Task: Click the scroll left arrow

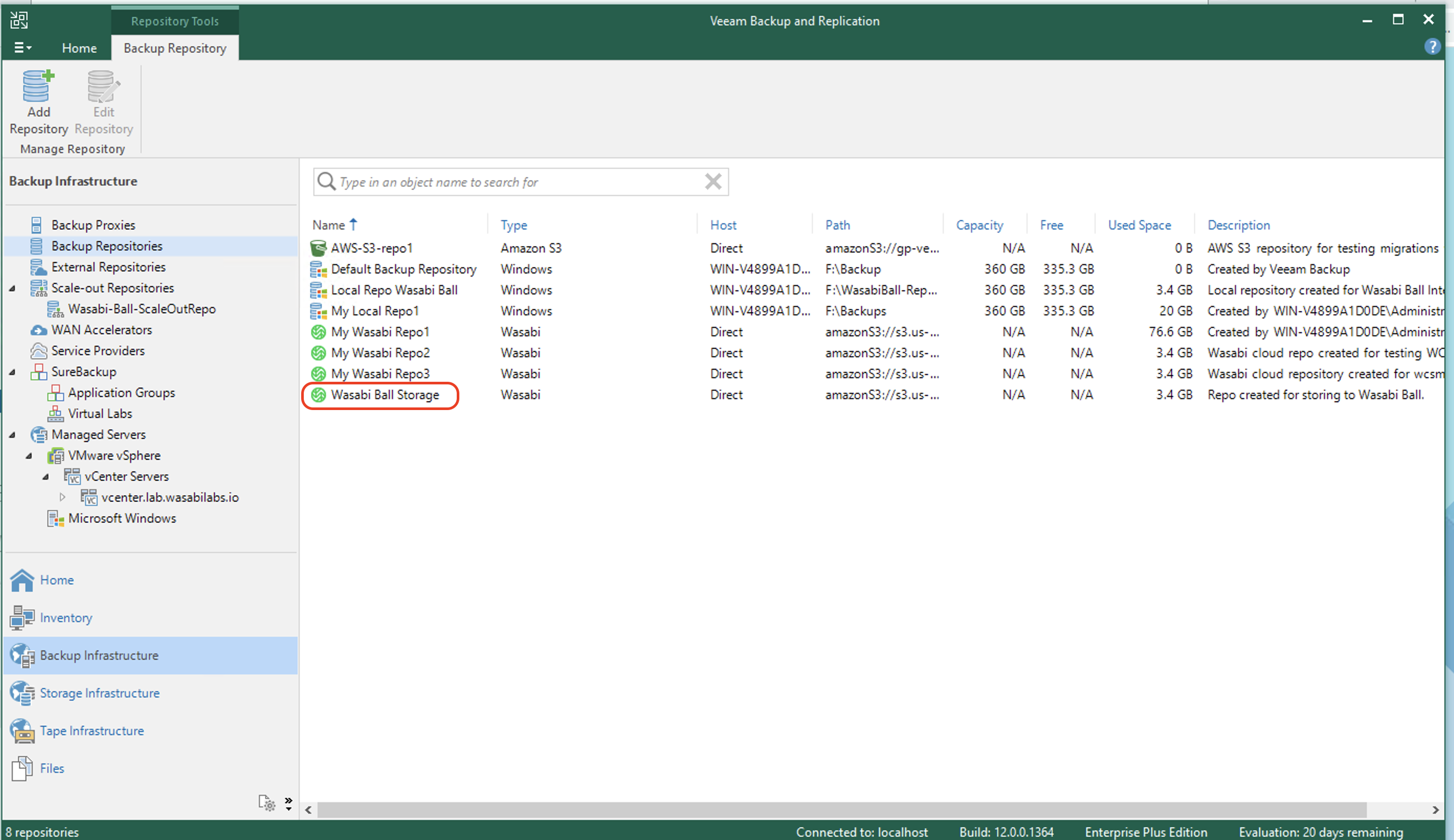Action: [x=309, y=810]
